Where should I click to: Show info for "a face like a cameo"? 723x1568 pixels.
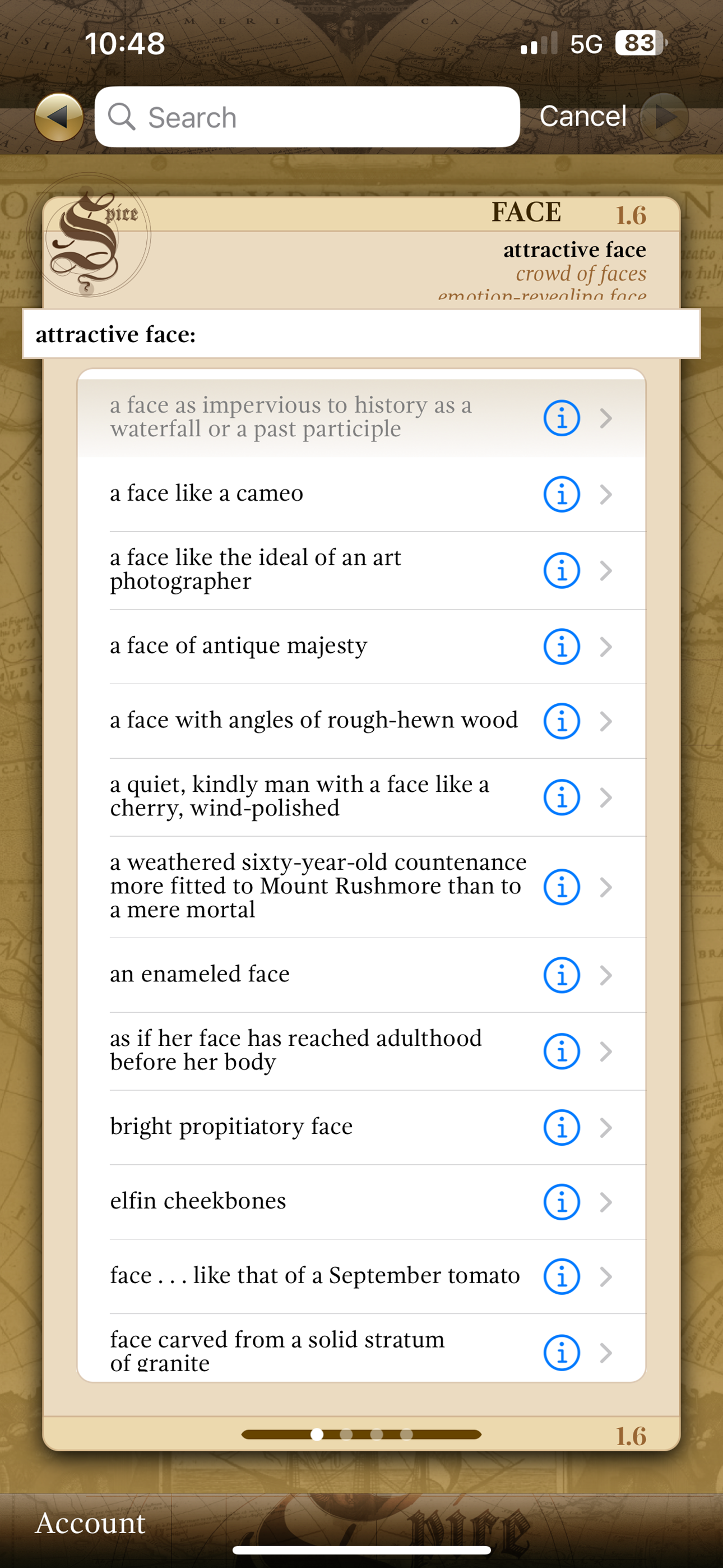click(x=561, y=494)
